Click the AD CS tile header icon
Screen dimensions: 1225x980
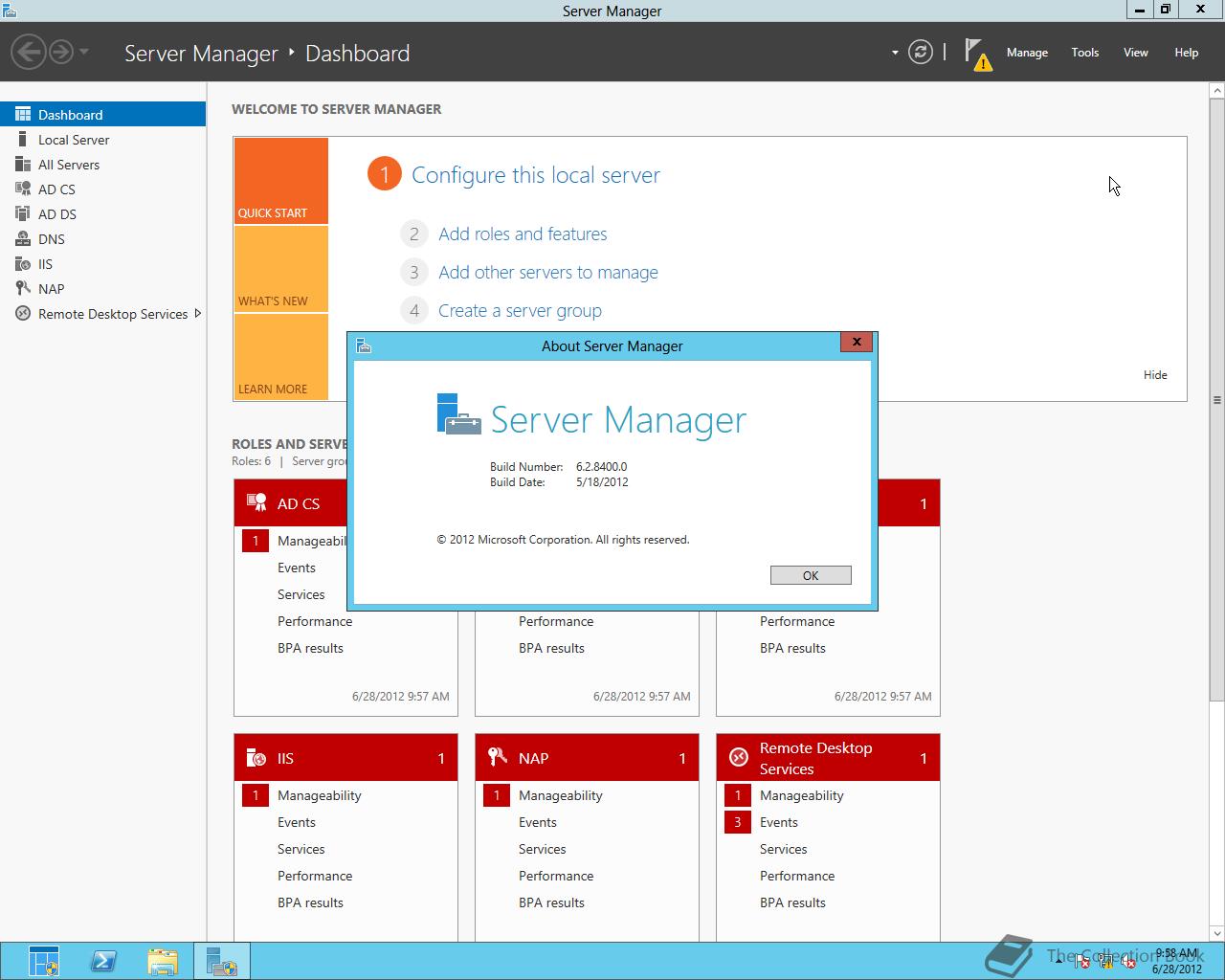coord(256,502)
